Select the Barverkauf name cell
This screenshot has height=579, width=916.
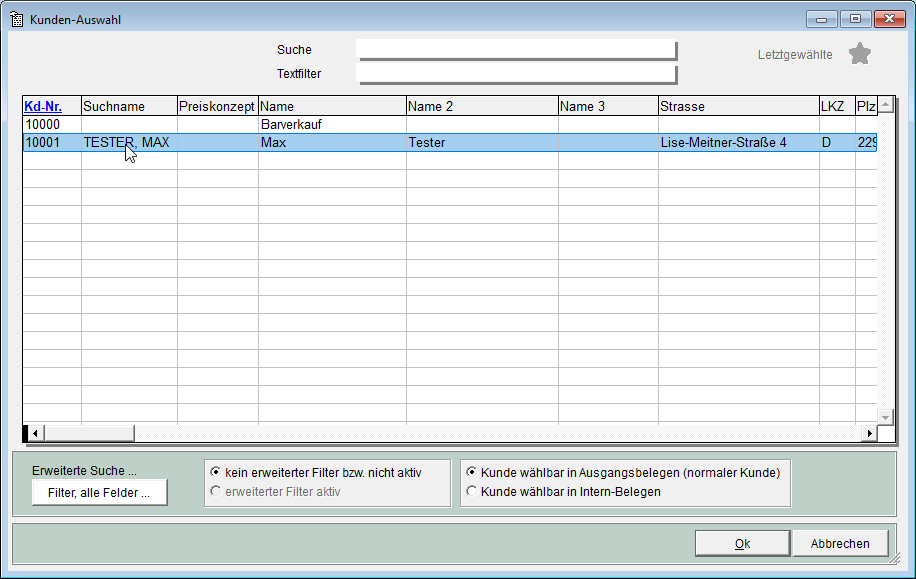[332, 124]
